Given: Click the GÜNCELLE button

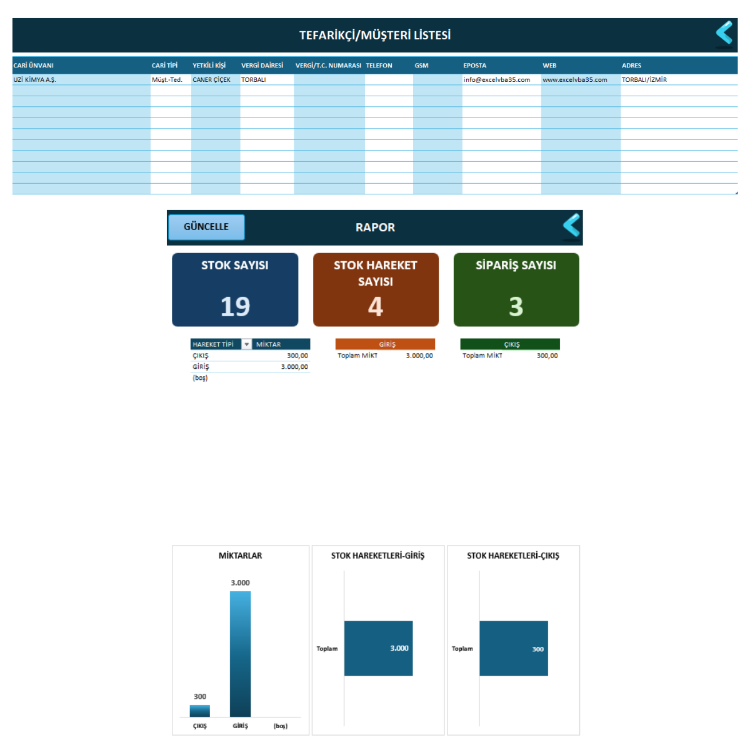Looking at the screenshot, I should [206, 227].
